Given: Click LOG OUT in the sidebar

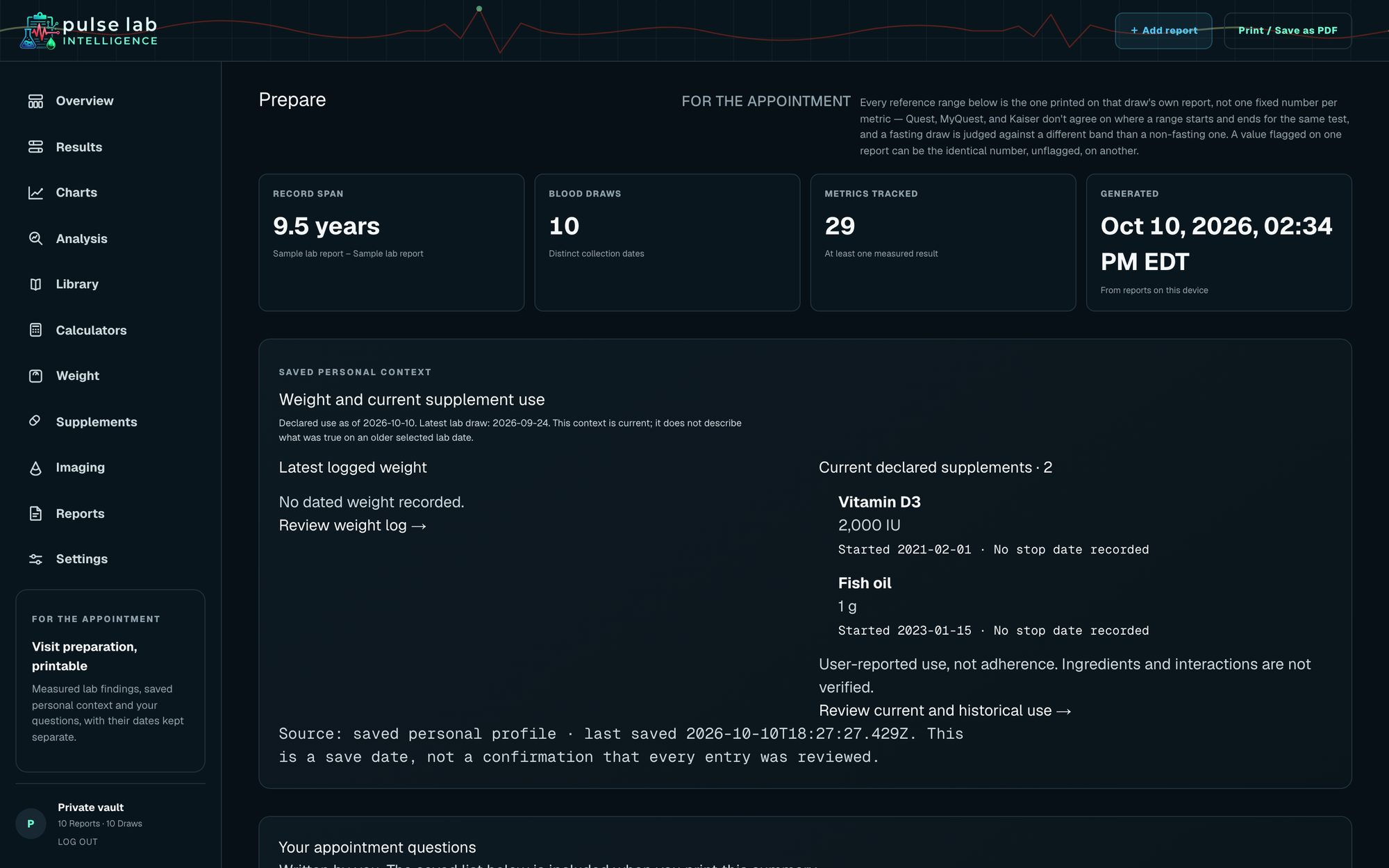Looking at the screenshot, I should click(x=78, y=842).
